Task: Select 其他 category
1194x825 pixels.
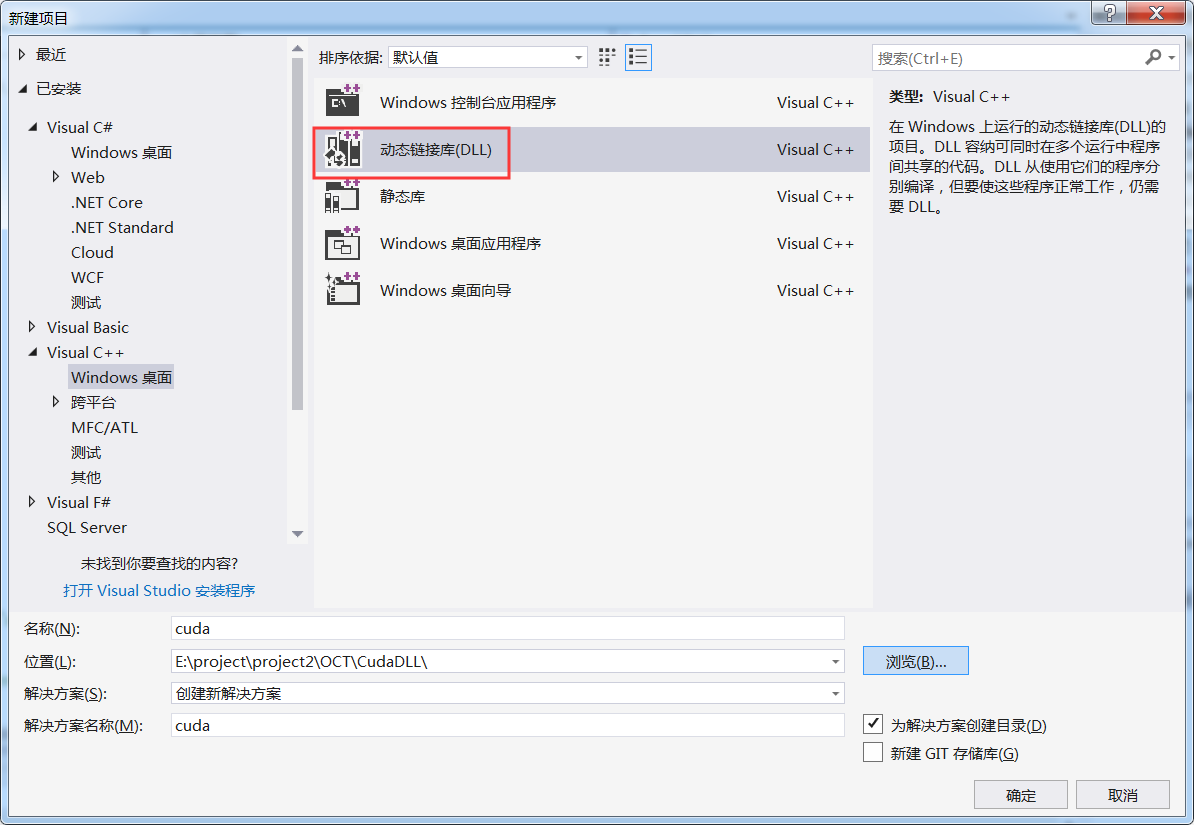Action: pos(86,478)
